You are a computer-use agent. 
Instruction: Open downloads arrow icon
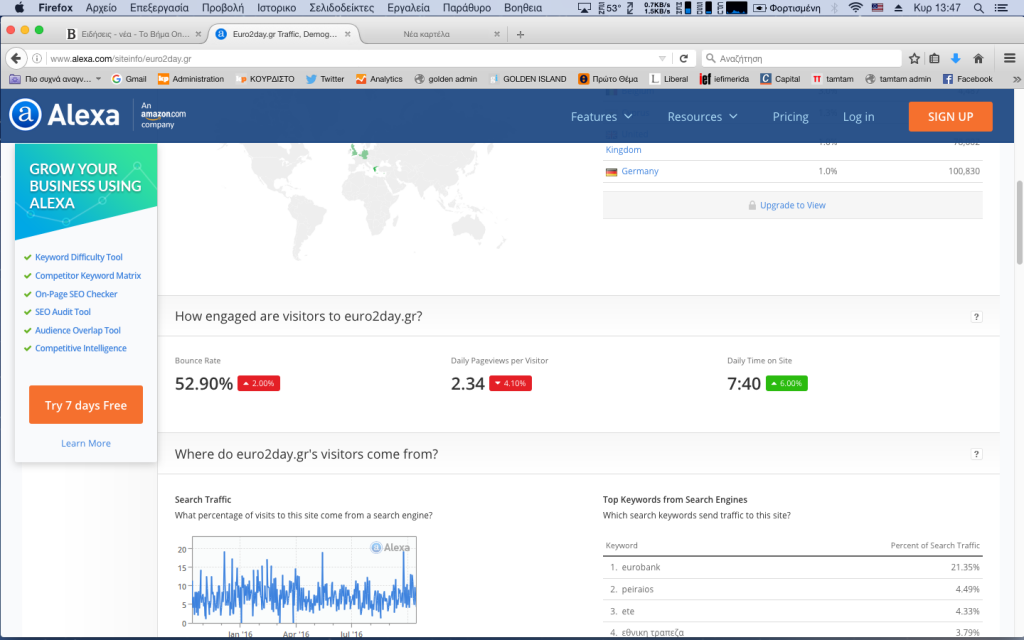(x=955, y=58)
